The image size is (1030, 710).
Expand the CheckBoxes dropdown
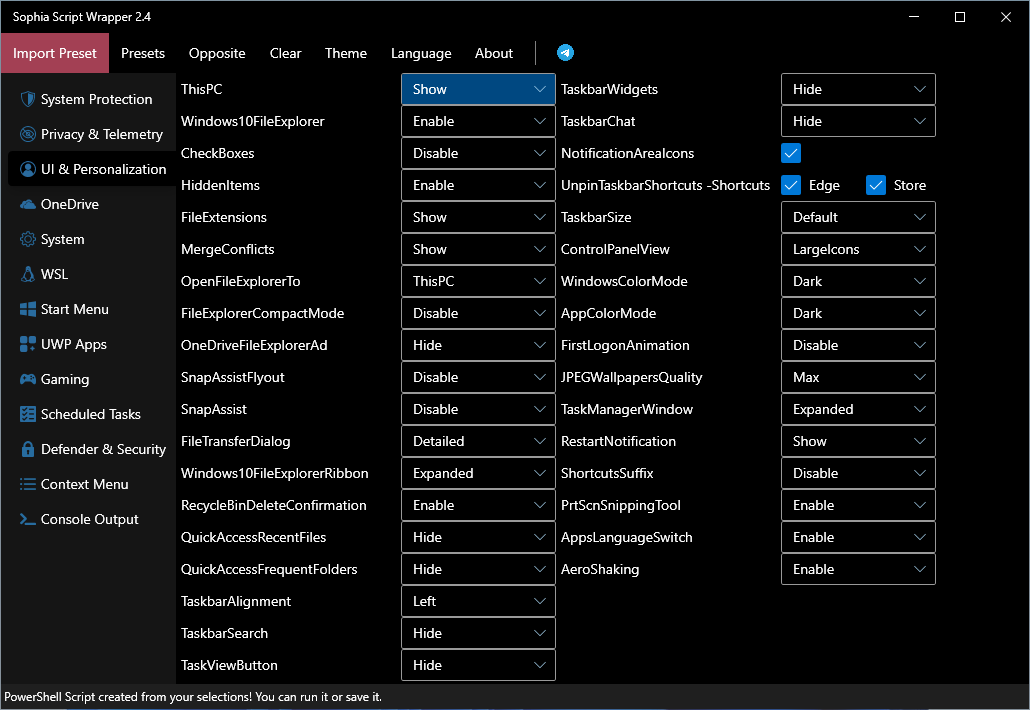click(478, 153)
